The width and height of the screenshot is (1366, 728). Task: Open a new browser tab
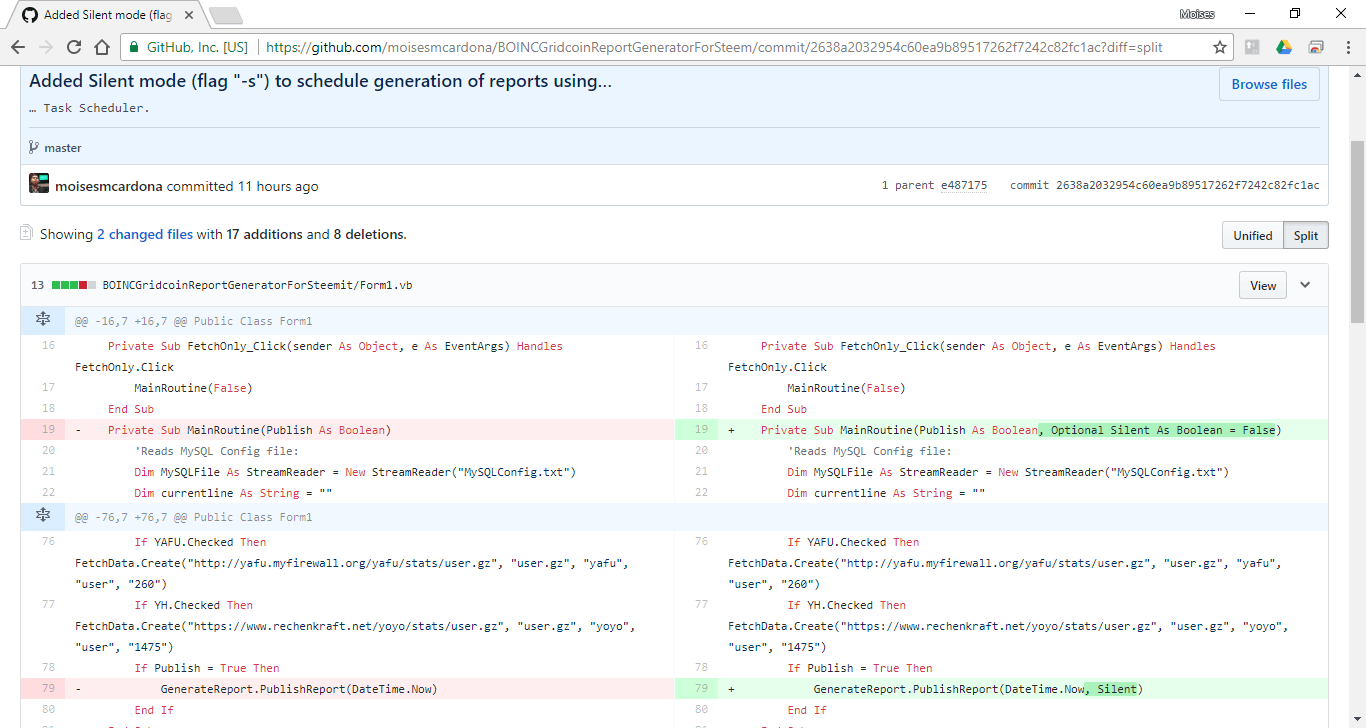pos(226,16)
